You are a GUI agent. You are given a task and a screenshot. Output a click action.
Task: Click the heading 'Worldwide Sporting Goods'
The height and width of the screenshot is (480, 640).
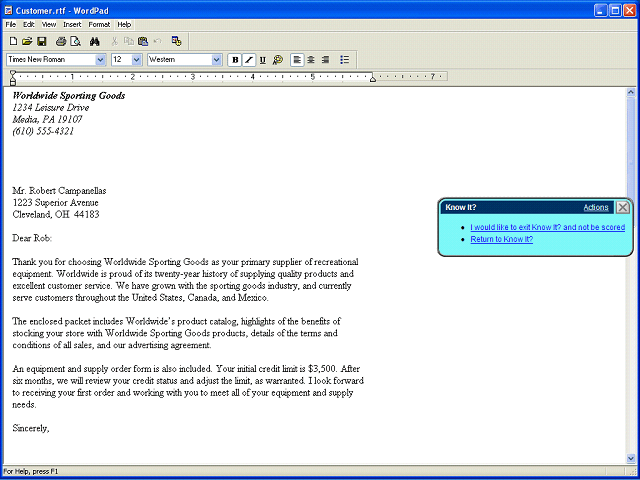click(x=69, y=96)
